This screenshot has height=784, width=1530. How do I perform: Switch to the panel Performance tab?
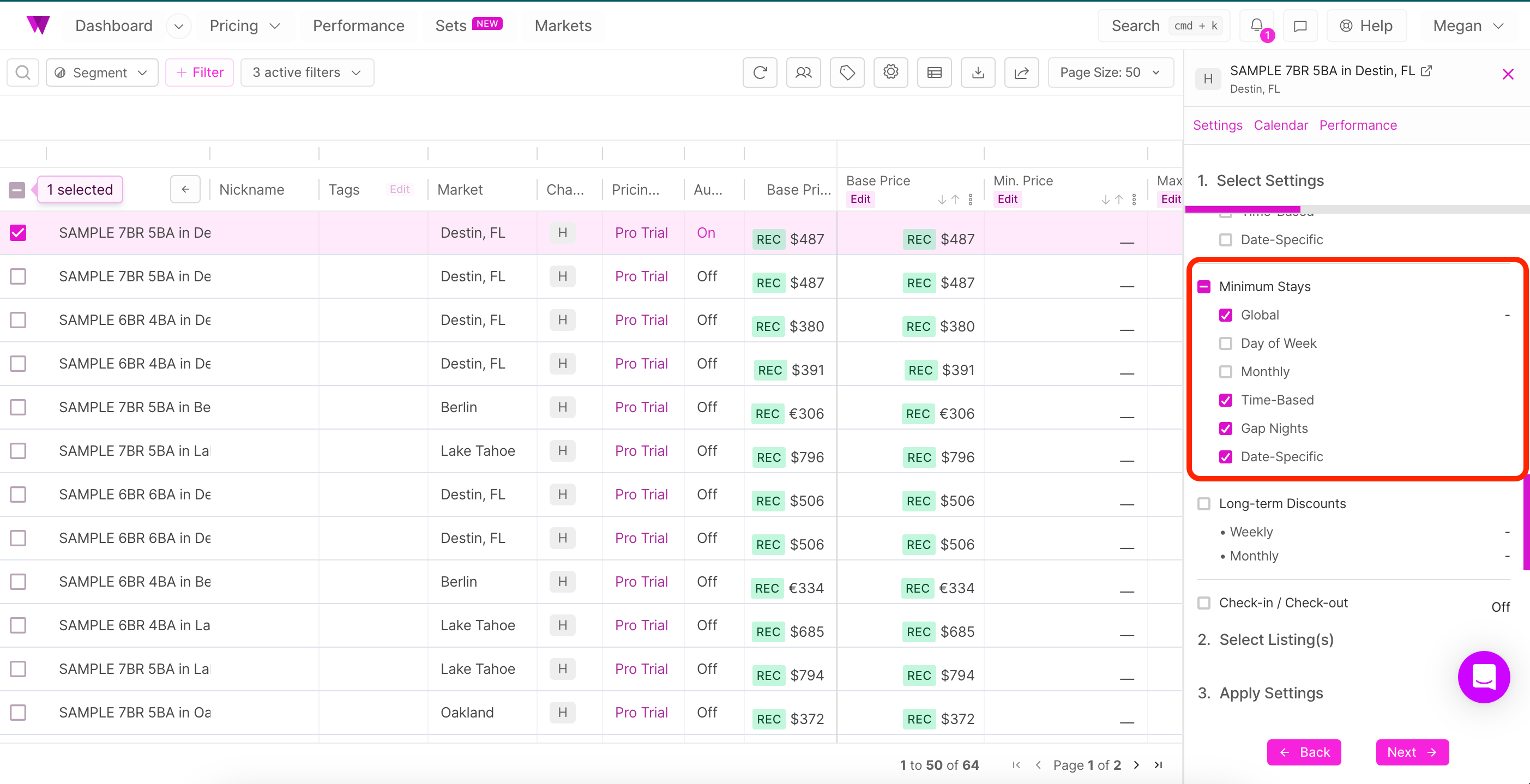(1358, 125)
